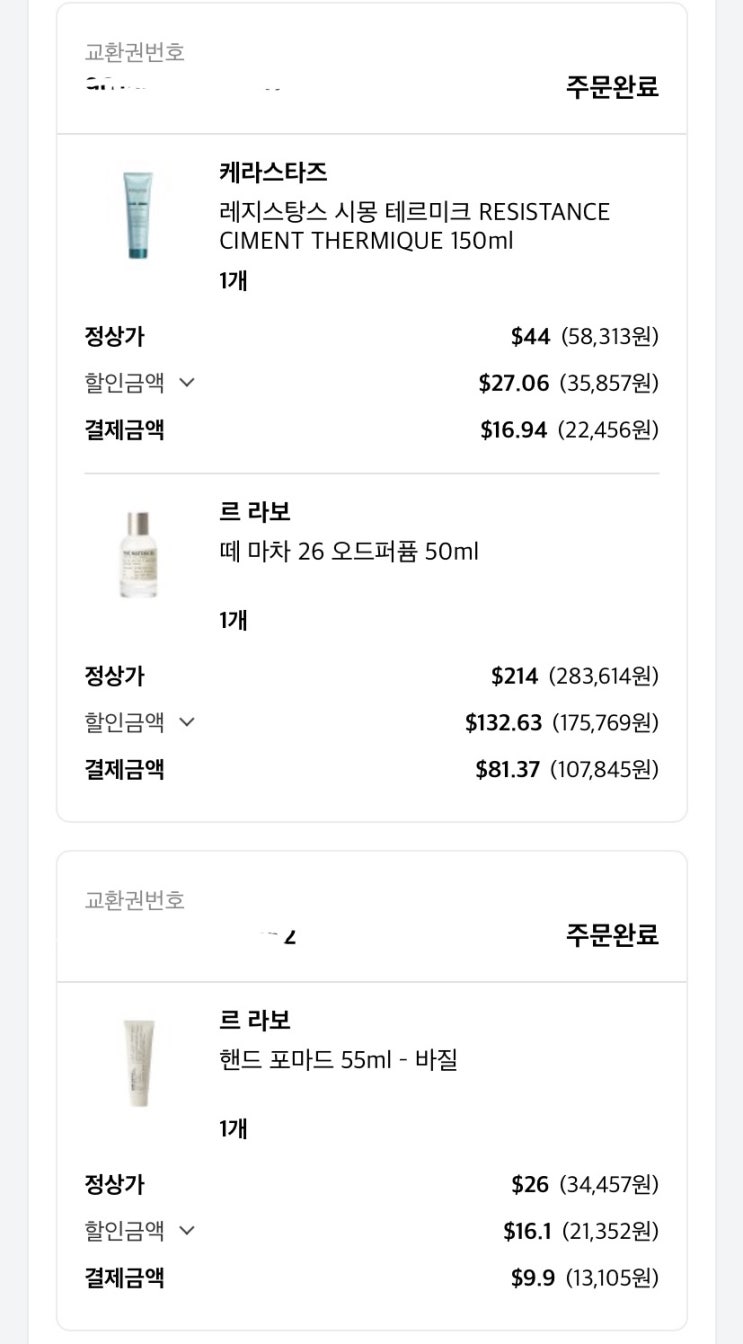Click 주문완료 status on the second order

(612, 935)
